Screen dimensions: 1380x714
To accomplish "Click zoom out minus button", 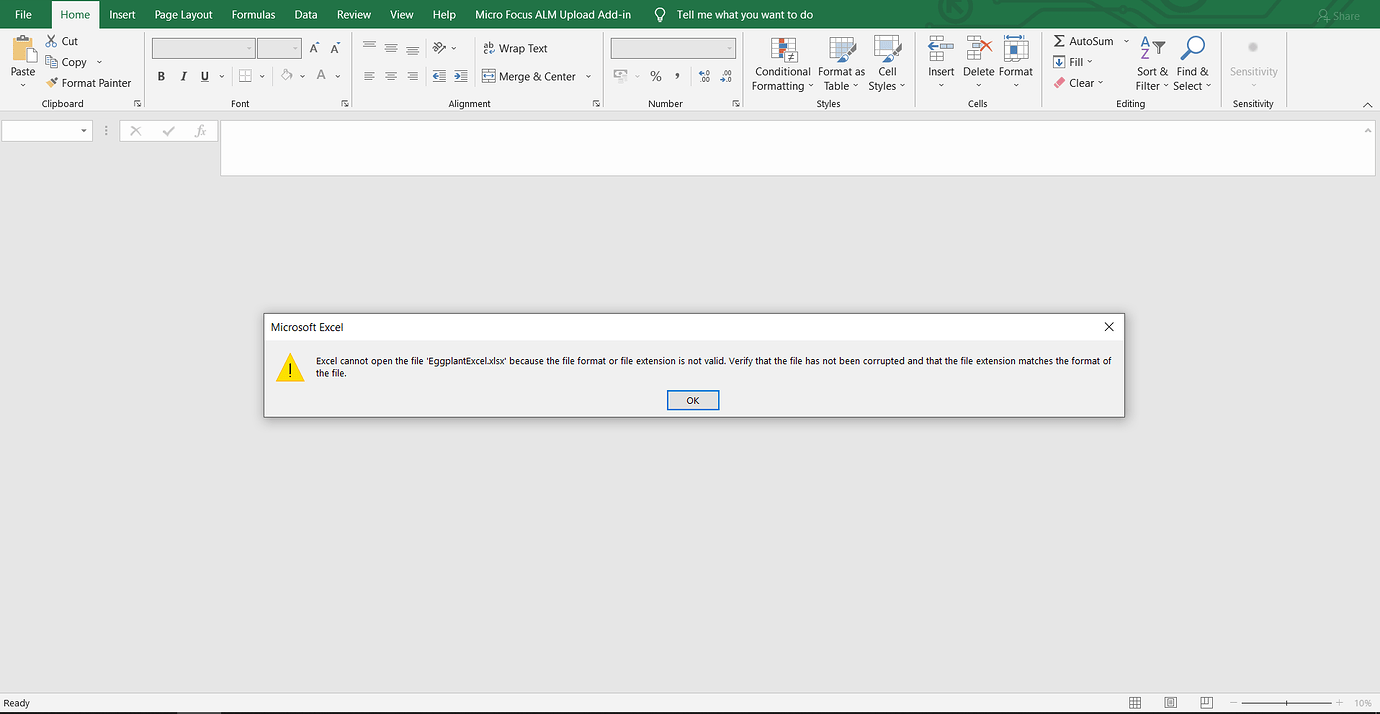I will (x=1234, y=703).
